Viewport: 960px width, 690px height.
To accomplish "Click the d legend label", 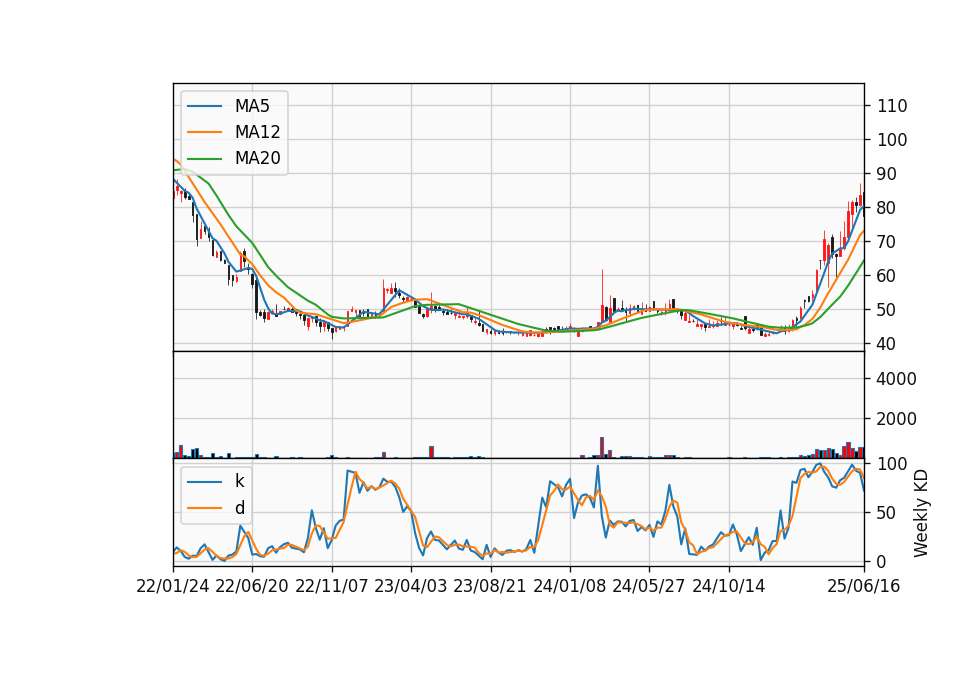I will pyautogui.click(x=240, y=508).
